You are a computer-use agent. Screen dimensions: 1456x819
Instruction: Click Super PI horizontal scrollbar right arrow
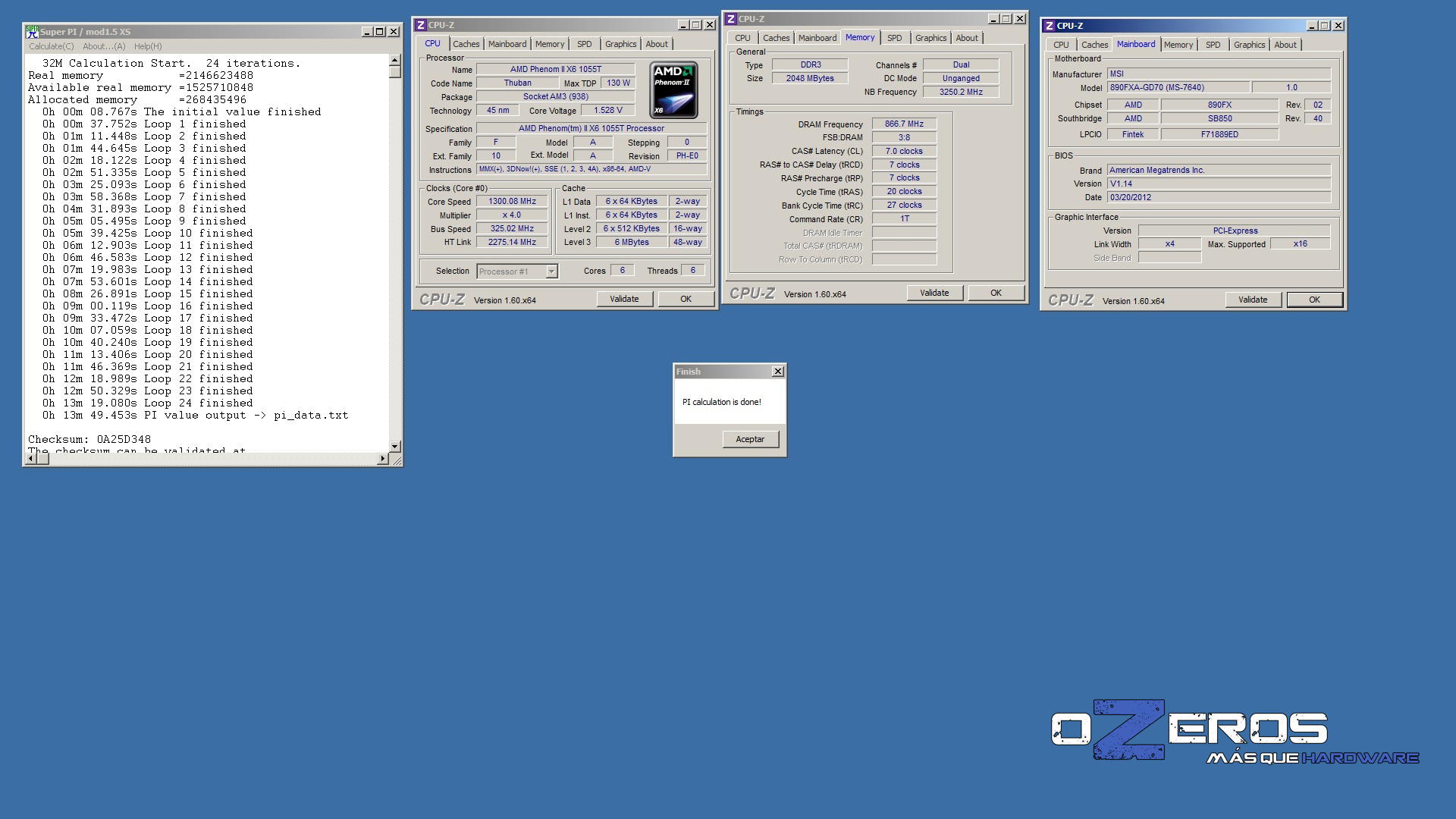[x=383, y=459]
